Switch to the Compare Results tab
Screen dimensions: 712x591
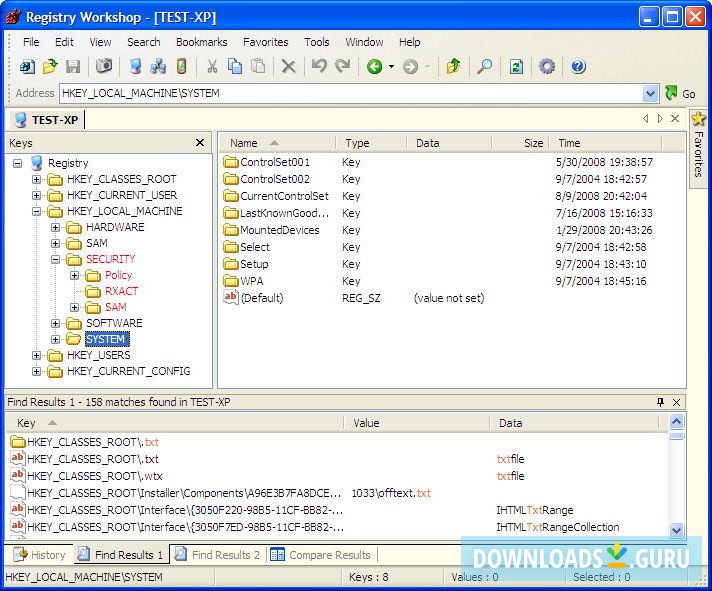[320, 555]
